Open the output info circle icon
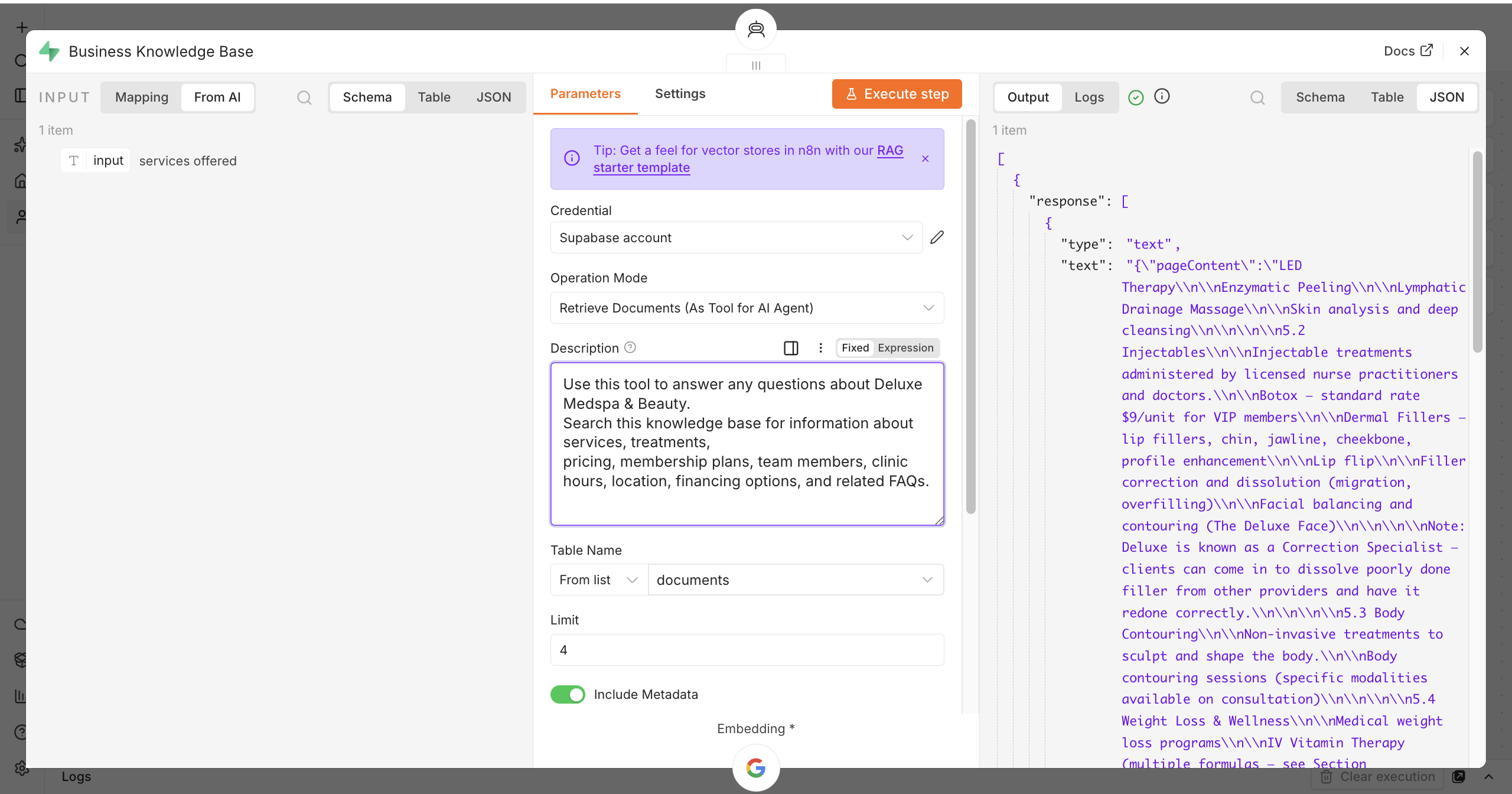 (1162, 96)
